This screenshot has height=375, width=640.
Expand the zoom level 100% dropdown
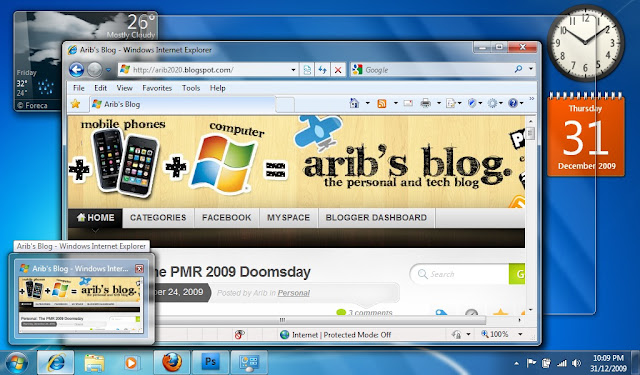coord(520,334)
